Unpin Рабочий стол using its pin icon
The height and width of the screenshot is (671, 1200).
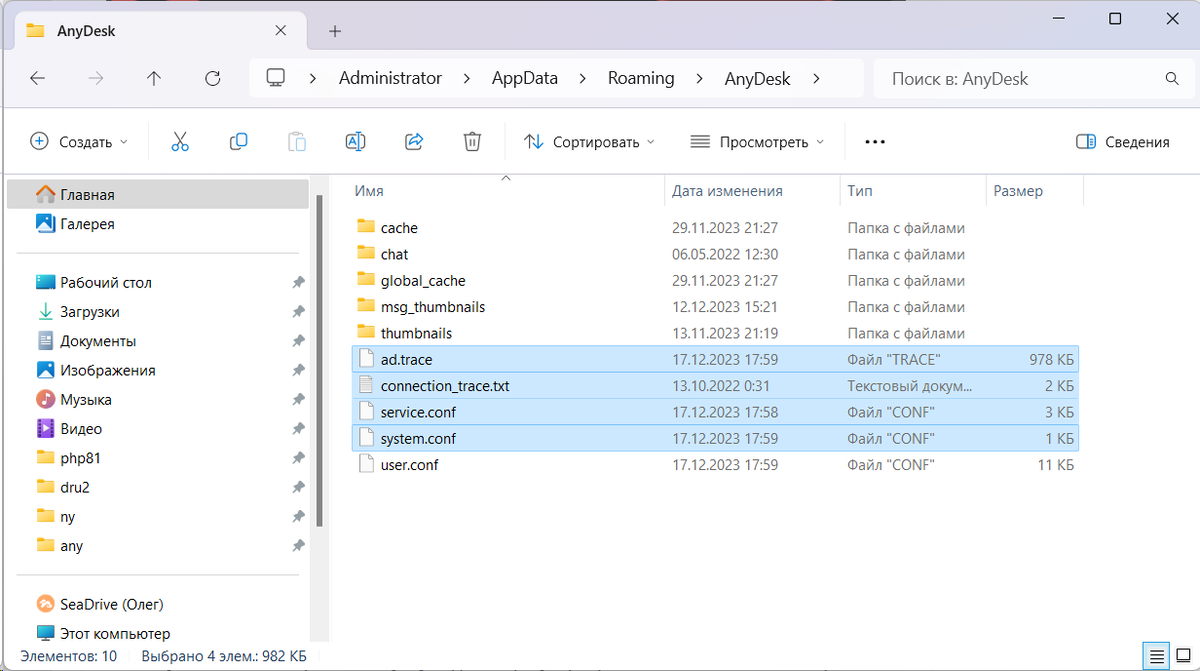click(298, 283)
